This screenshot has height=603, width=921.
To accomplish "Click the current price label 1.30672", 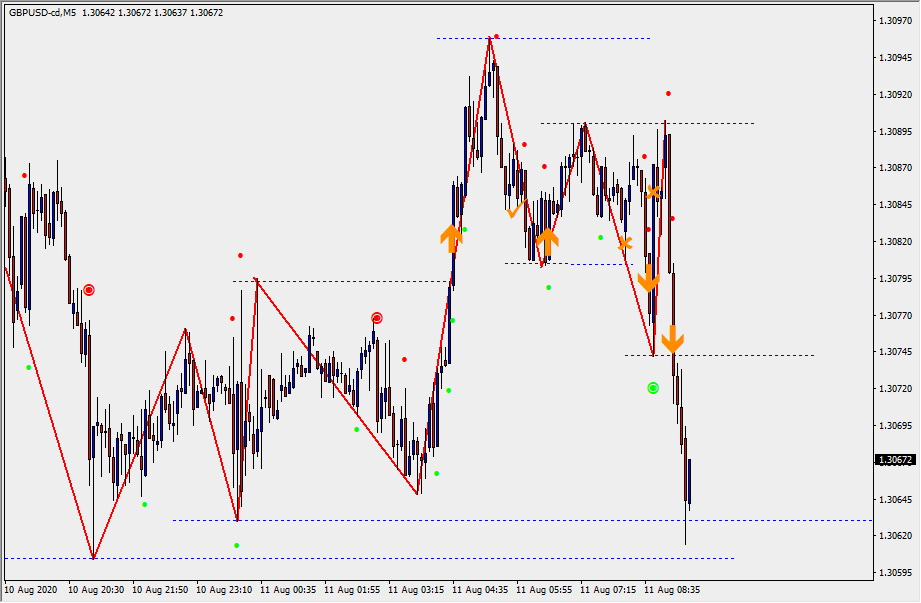I will 895,461.
